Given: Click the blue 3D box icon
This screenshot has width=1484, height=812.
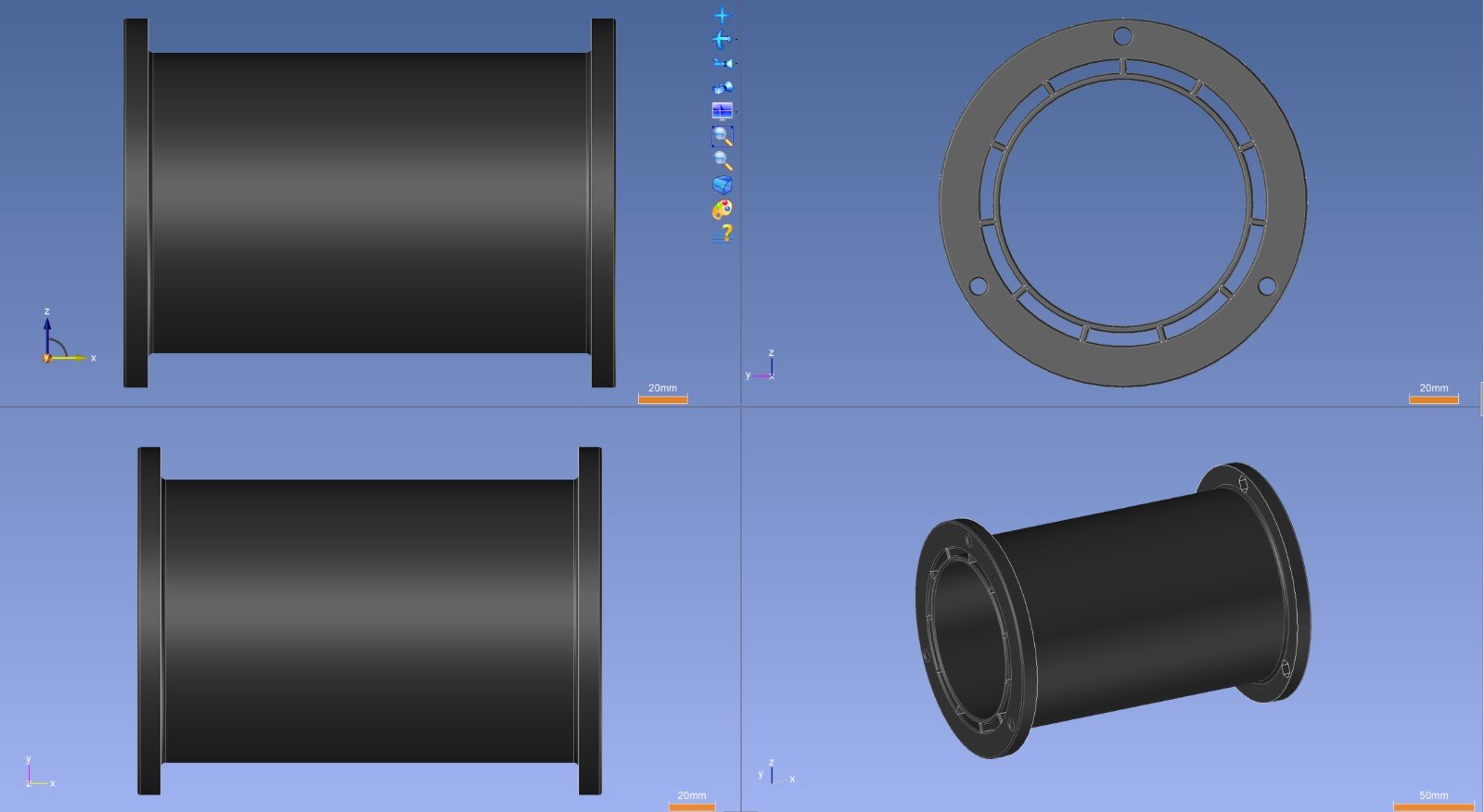Looking at the screenshot, I should point(722,184).
